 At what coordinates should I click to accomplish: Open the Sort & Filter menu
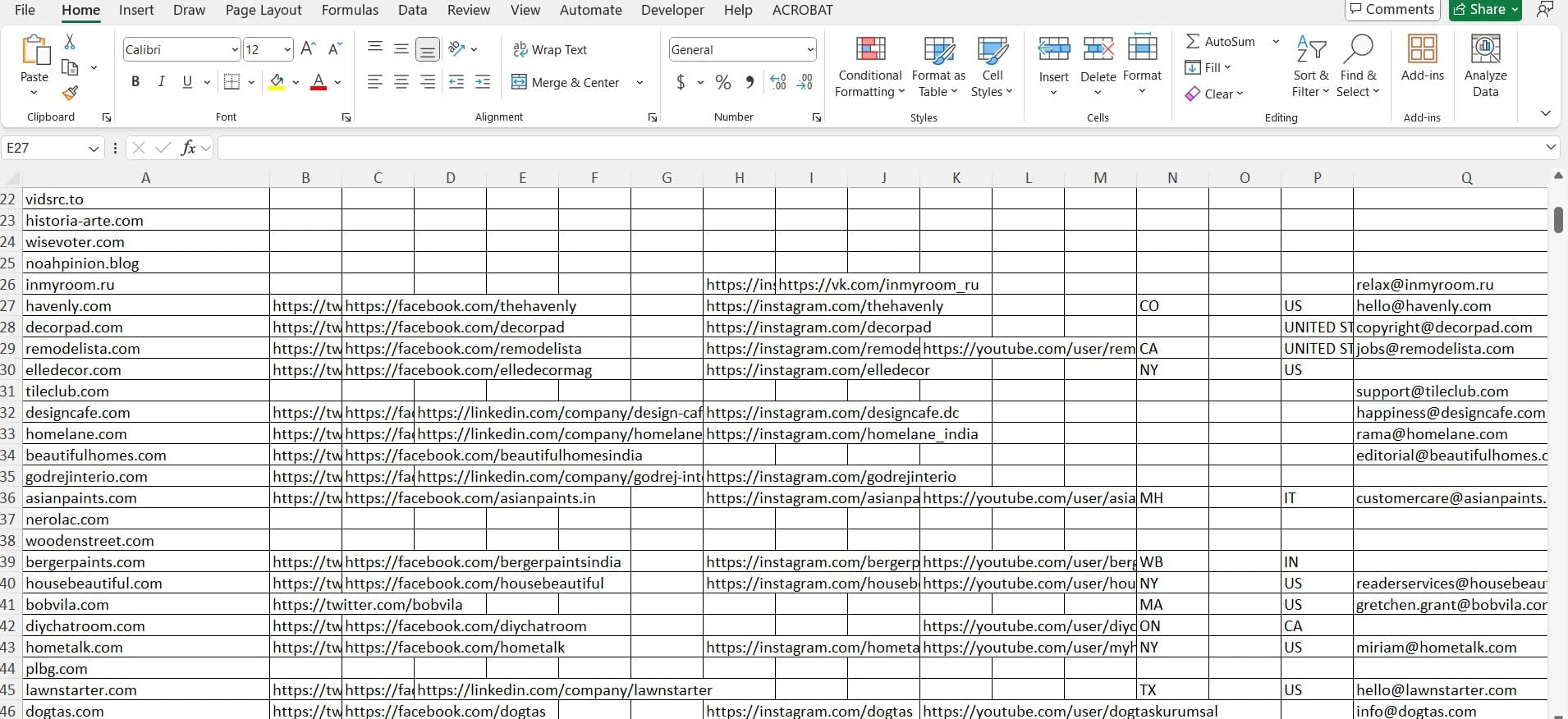tap(1310, 67)
